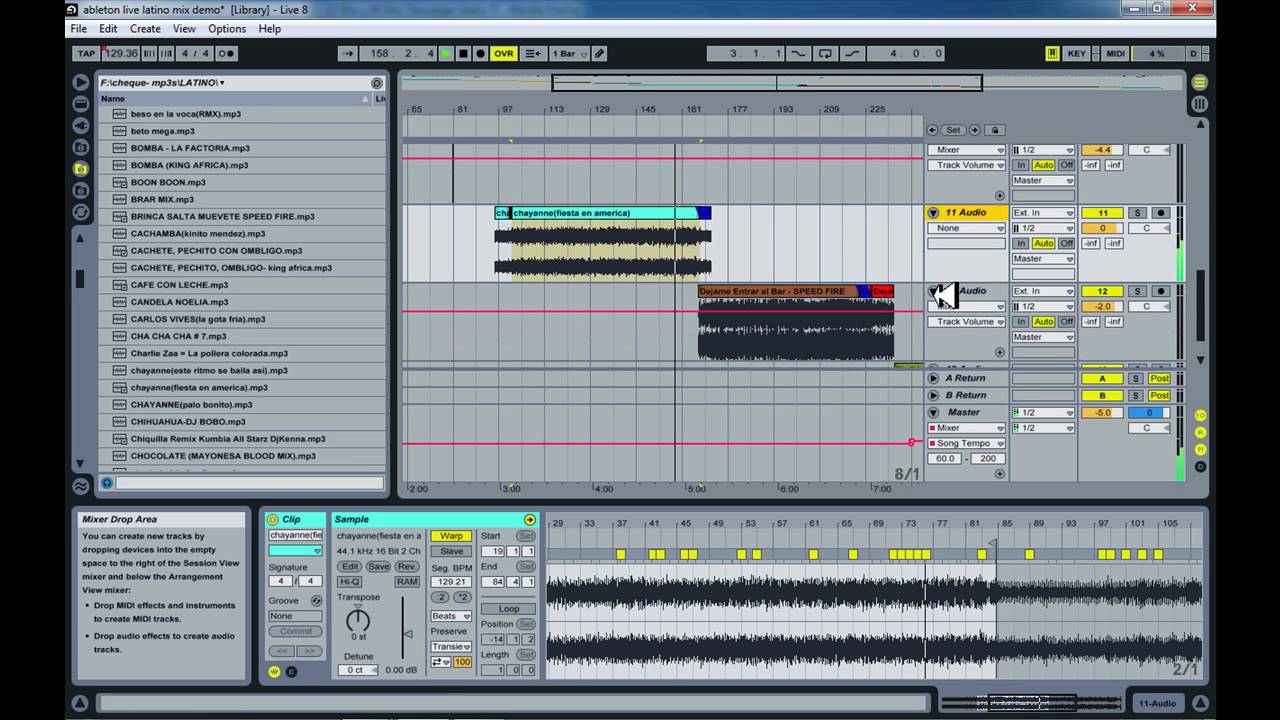Select 'BOMBA - LA FACTORIA.mp3' file
This screenshot has height=720, width=1280.
tap(190, 148)
